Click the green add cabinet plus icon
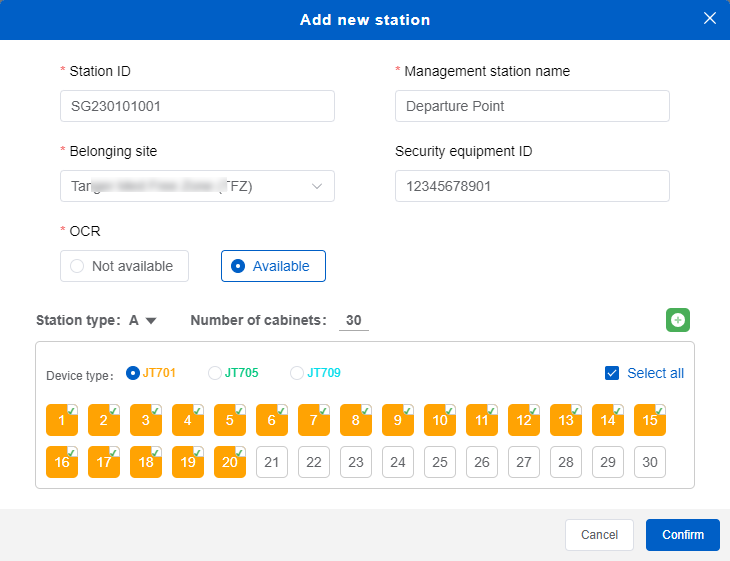This screenshot has width=730, height=561. 677,320
